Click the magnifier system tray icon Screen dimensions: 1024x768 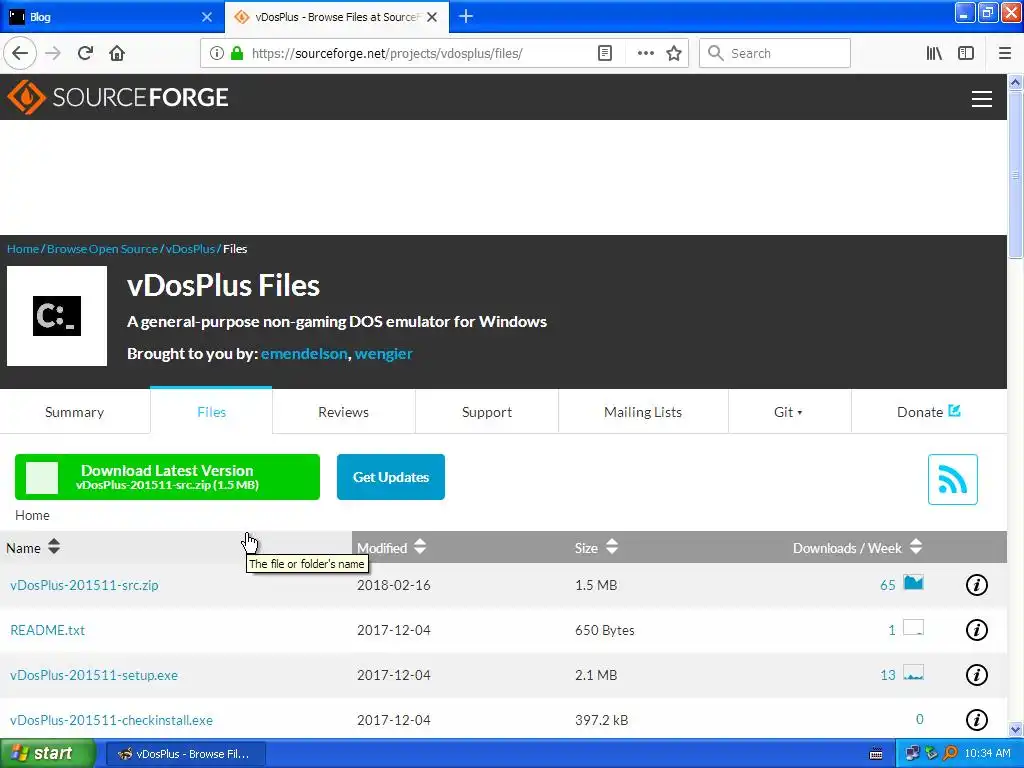[x=950, y=754]
